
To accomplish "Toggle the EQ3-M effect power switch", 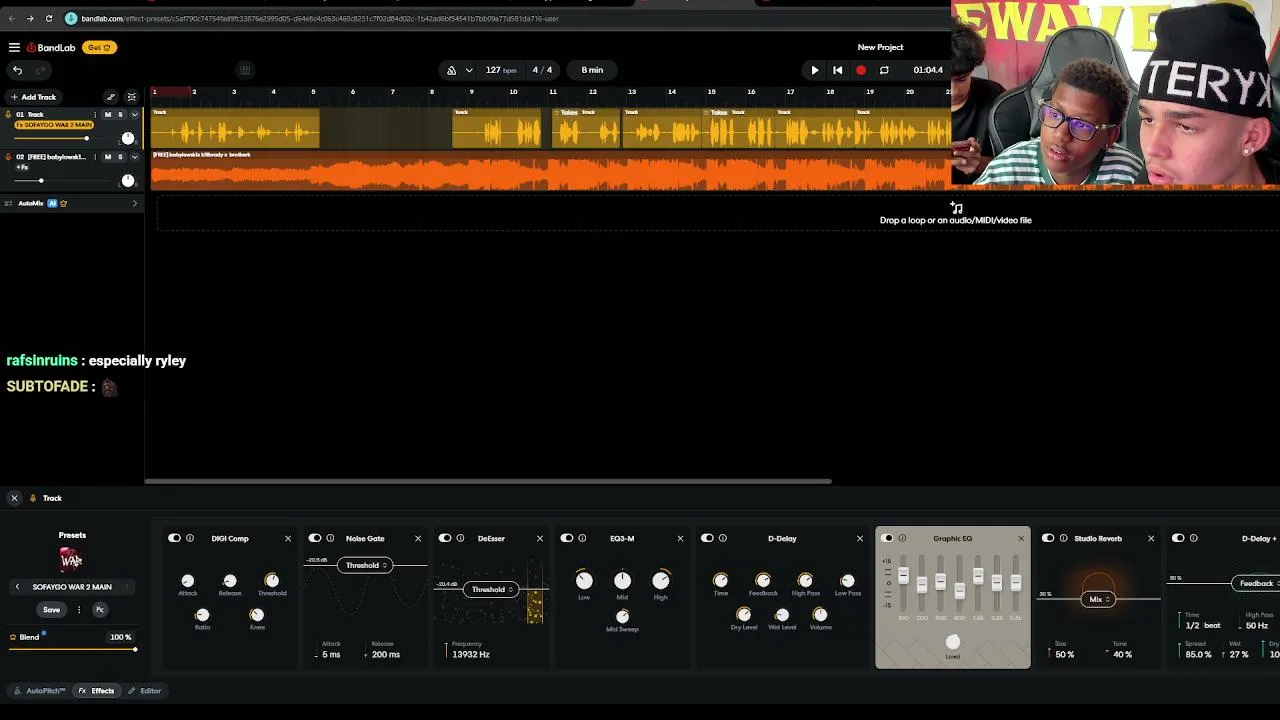I will (566, 538).
